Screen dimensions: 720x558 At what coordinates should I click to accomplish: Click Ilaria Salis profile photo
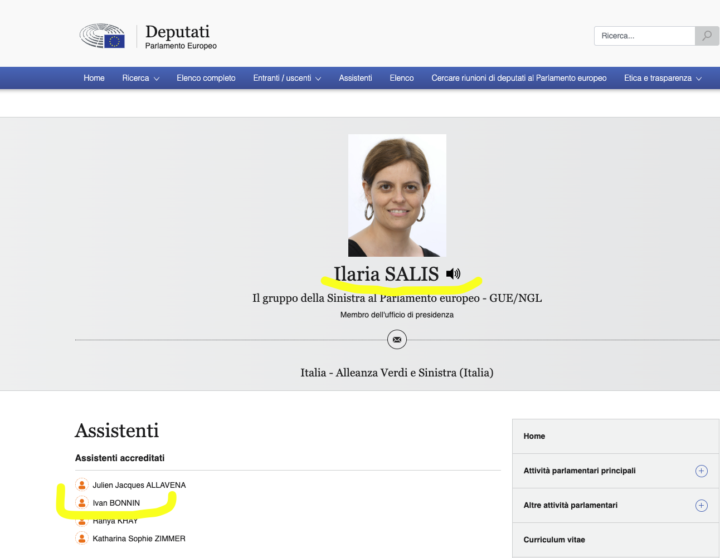tap(397, 195)
